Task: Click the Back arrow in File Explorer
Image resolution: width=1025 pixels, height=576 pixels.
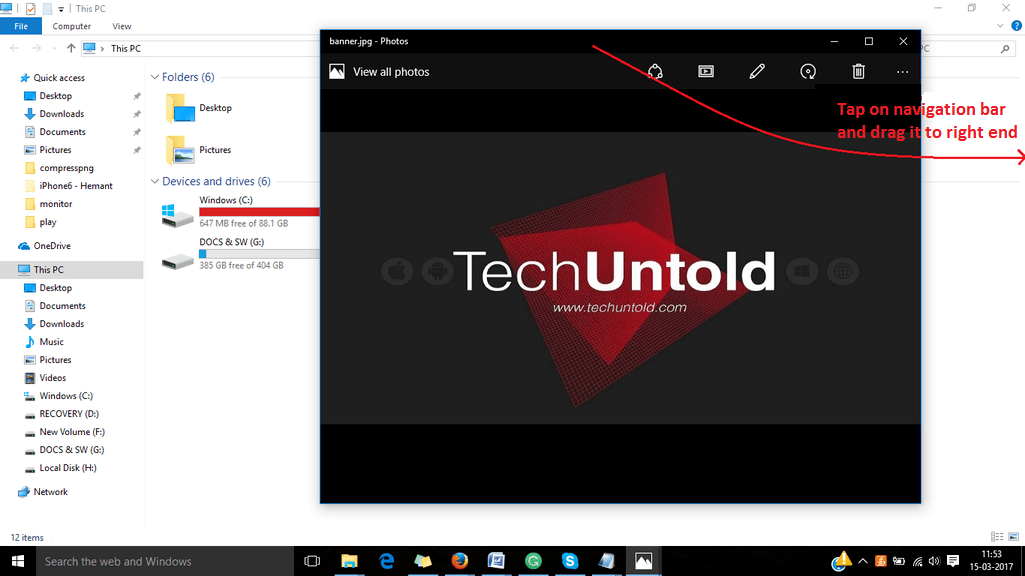Action: (x=15, y=48)
